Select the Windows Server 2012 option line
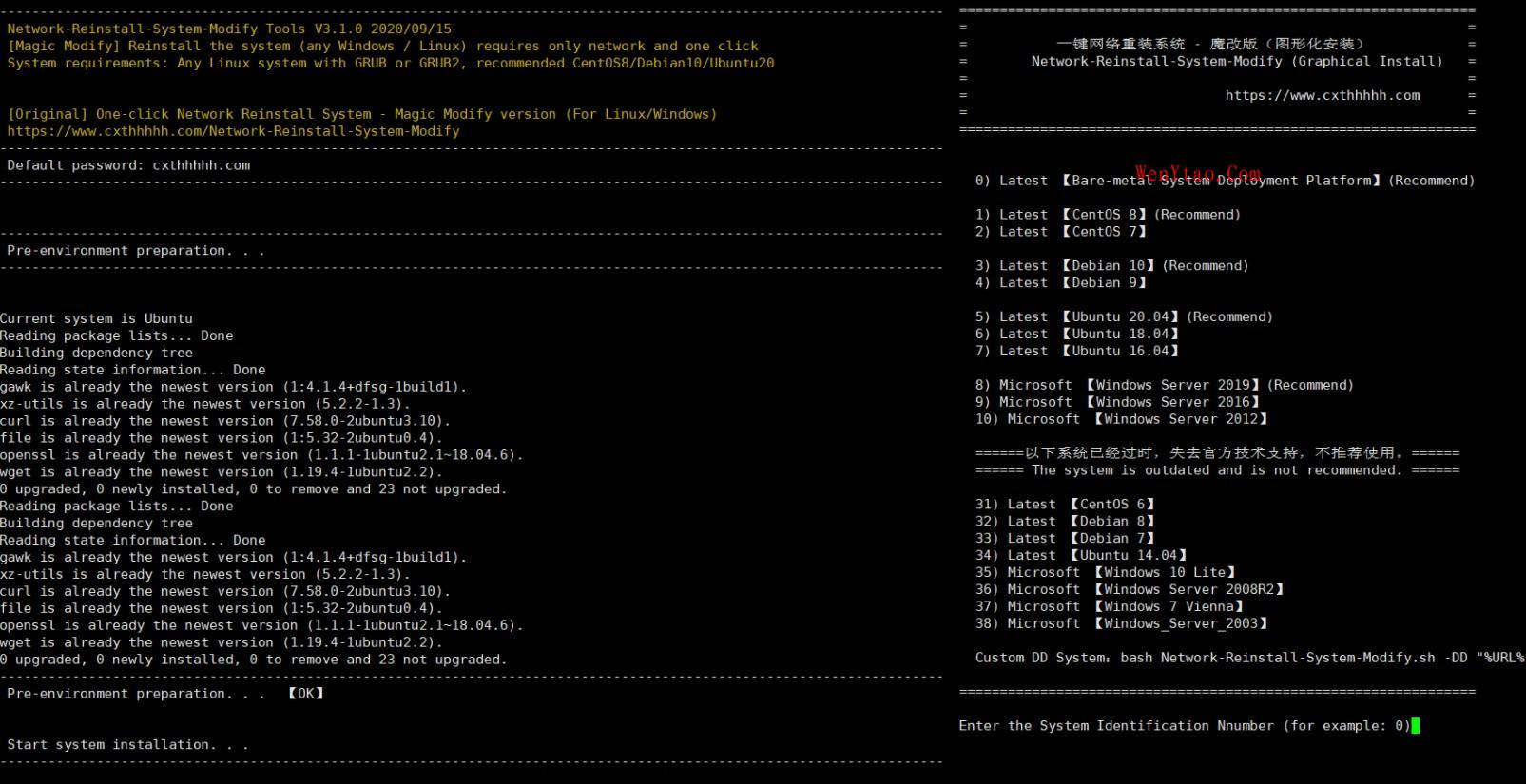 tap(1122, 420)
